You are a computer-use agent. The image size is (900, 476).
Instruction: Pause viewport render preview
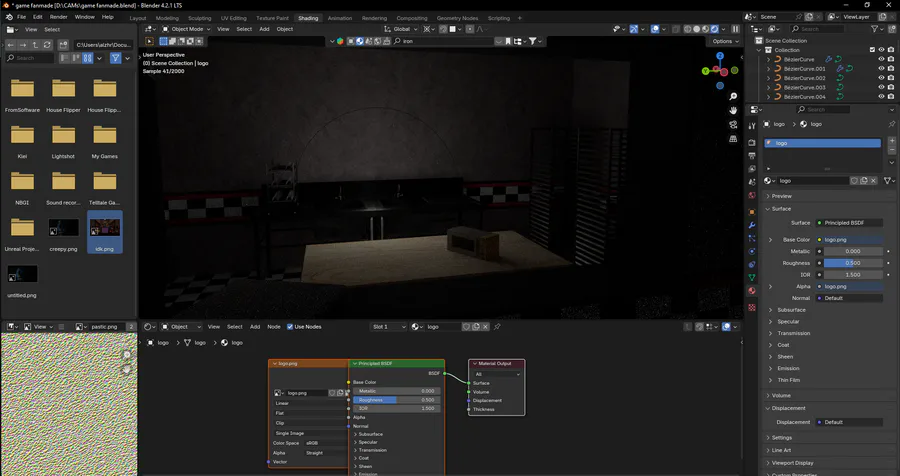(x=735, y=29)
